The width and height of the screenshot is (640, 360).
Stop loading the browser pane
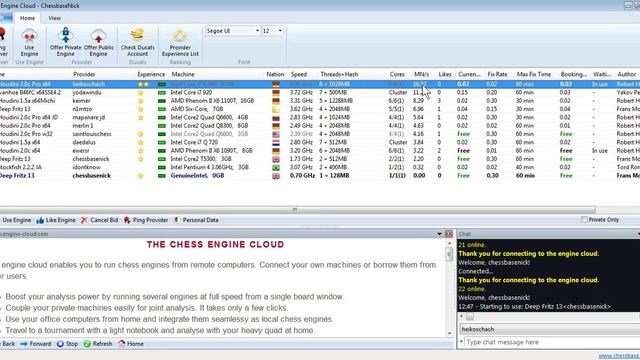(67, 344)
